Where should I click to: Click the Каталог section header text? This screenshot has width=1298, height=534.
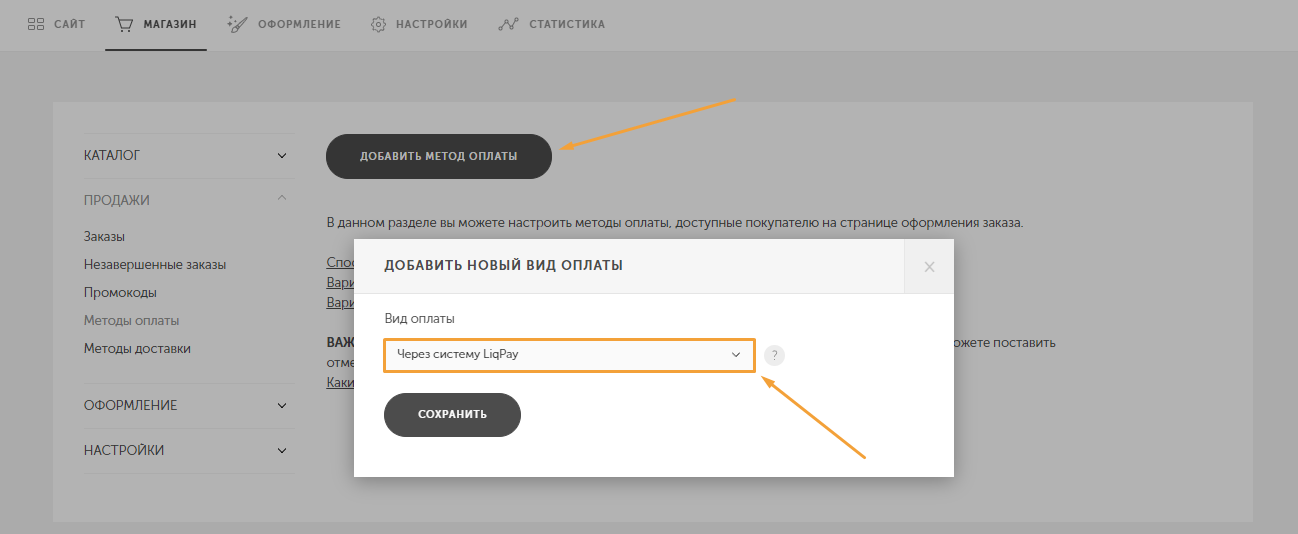112,156
